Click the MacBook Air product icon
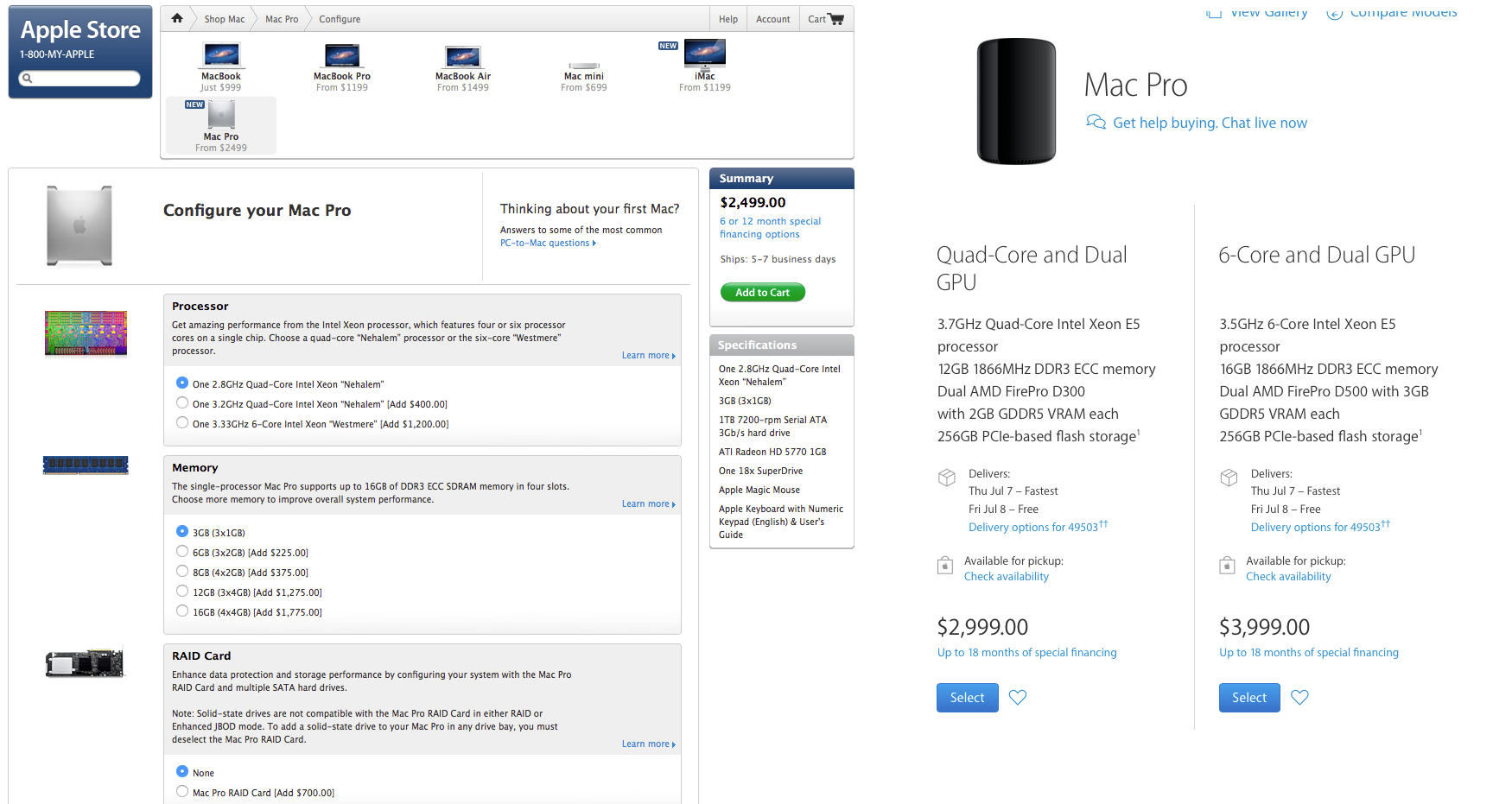Image resolution: width=1512 pixels, height=804 pixels. click(463, 56)
